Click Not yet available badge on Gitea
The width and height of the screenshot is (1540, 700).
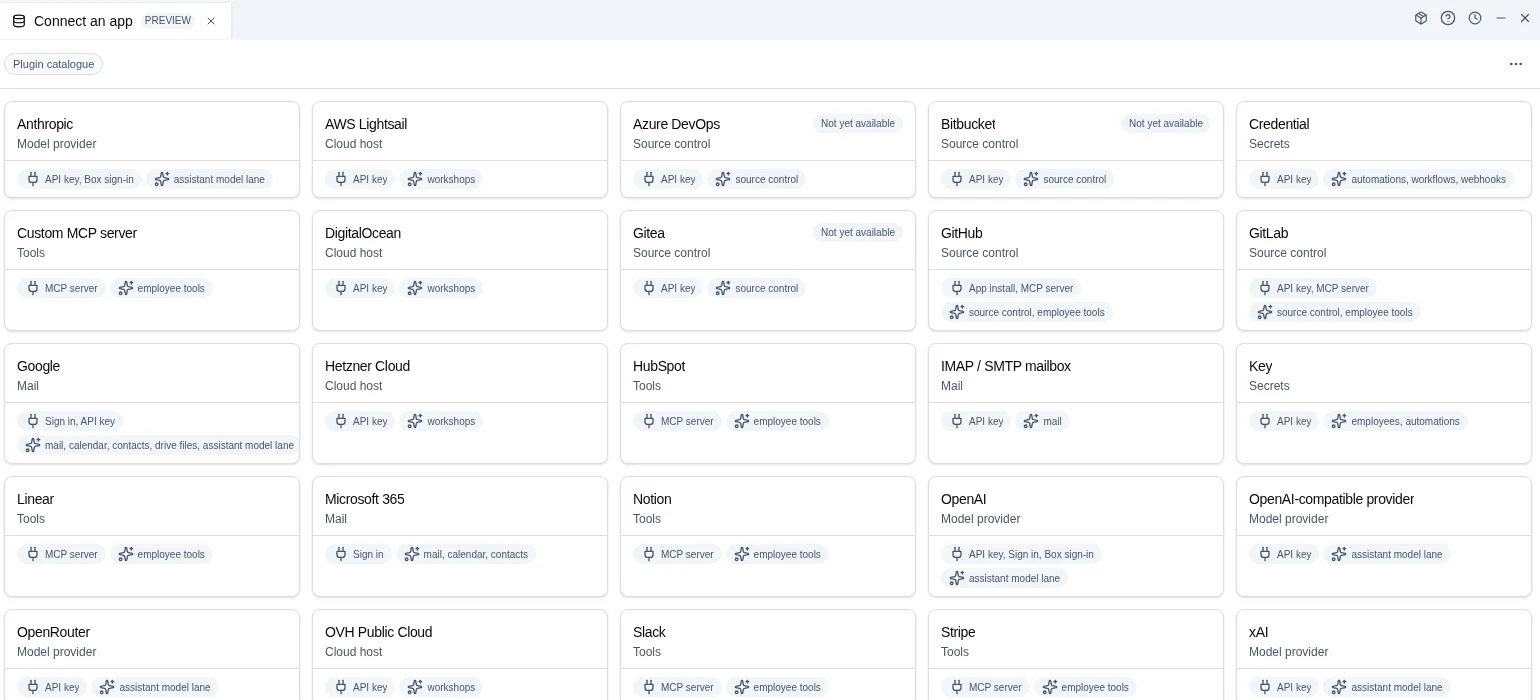(x=858, y=232)
